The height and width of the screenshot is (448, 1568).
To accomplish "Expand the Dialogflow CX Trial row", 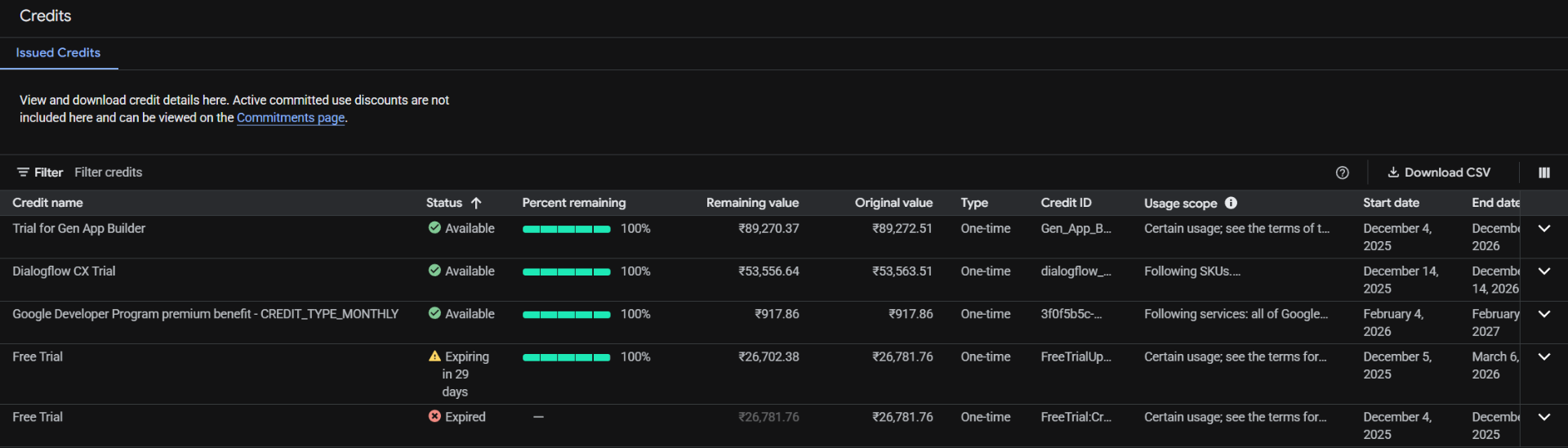I will coord(1543,271).
